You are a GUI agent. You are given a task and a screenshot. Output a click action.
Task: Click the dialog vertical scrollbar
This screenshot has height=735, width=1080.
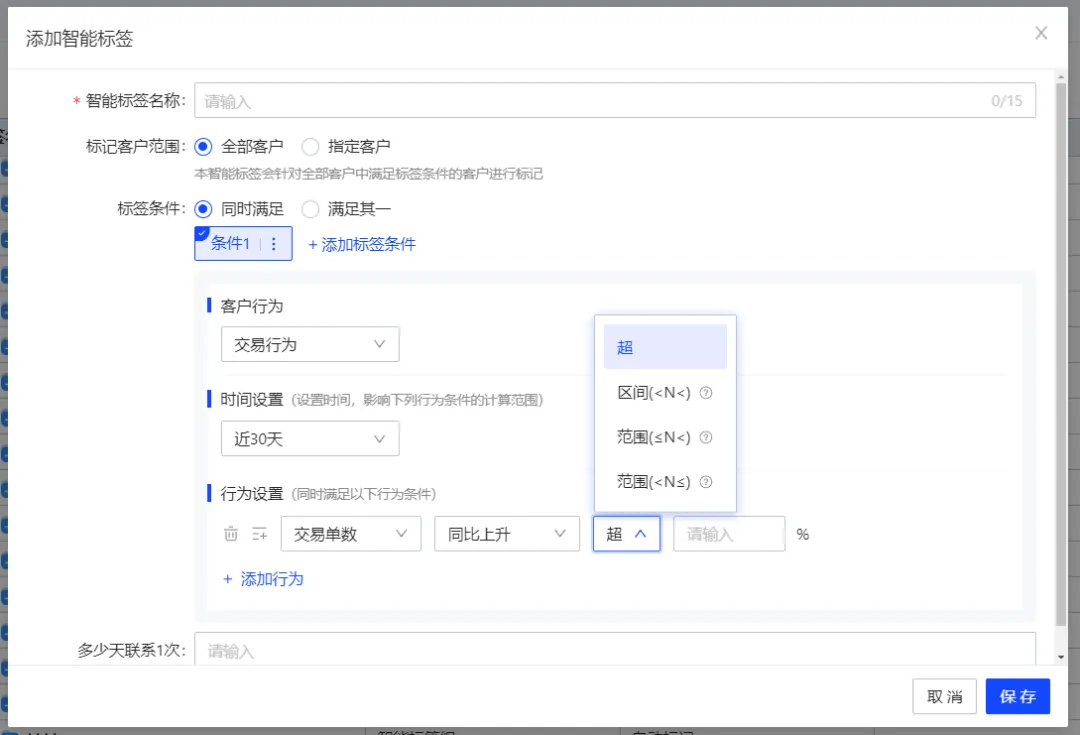coord(1061,355)
